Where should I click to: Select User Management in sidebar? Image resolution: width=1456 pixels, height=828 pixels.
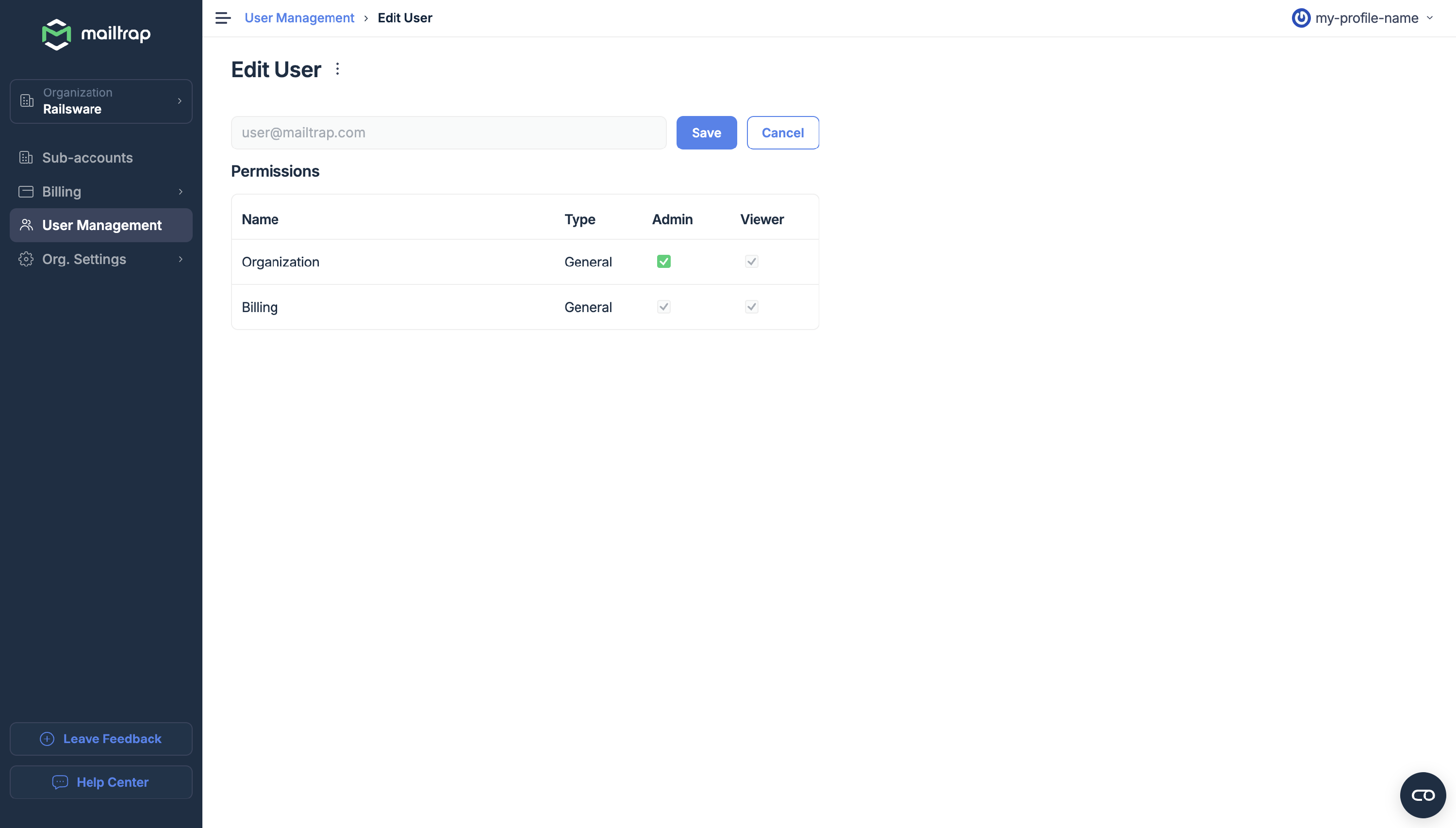(102, 225)
